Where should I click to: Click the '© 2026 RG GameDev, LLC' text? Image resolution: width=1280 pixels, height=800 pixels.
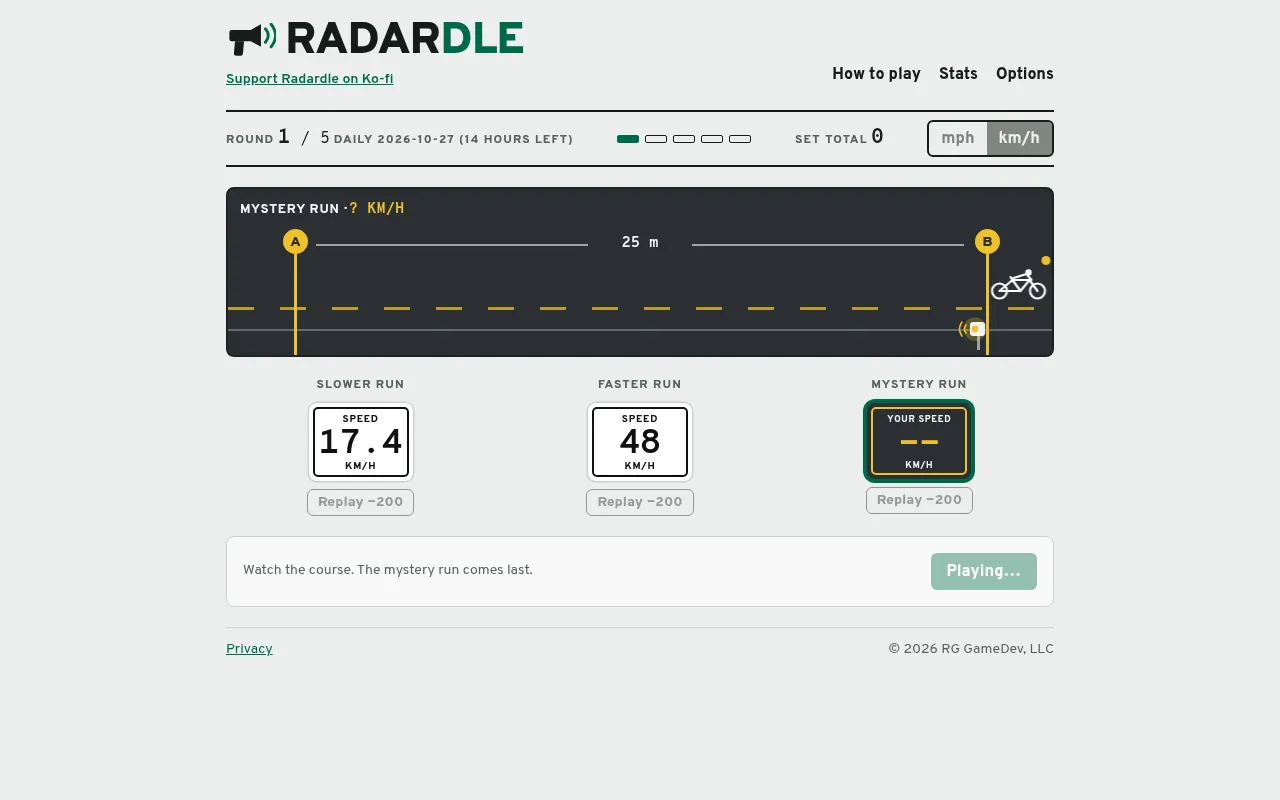coord(971,649)
